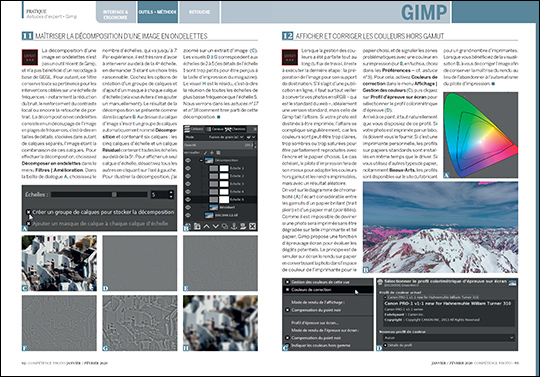The image size is (540, 377).
Task: Toggle visibility of the bottom DSC image layer
Action: coord(188,215)
